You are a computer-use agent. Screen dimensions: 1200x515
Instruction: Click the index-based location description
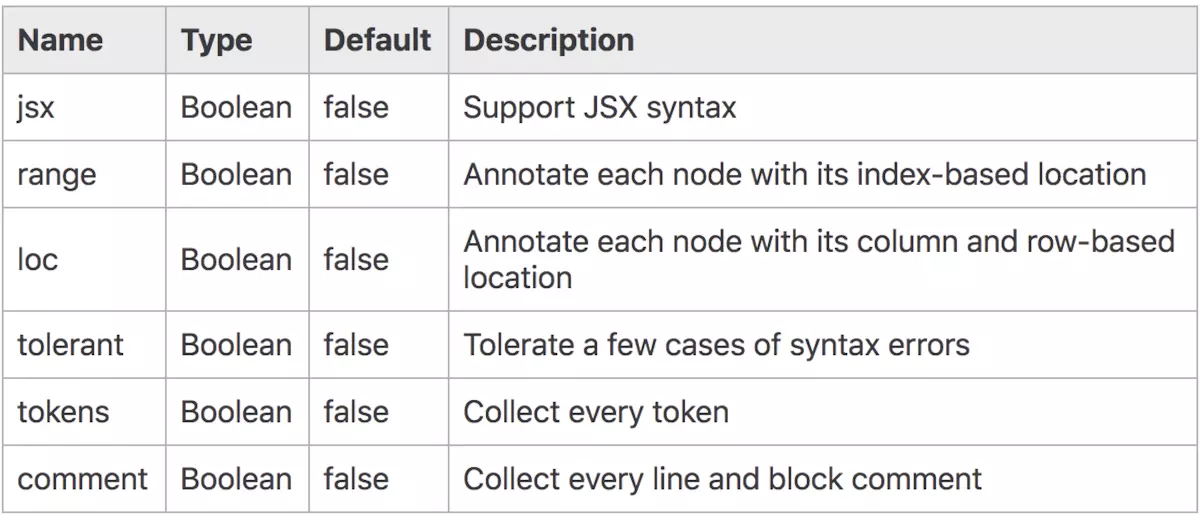[x=804, y=175]
